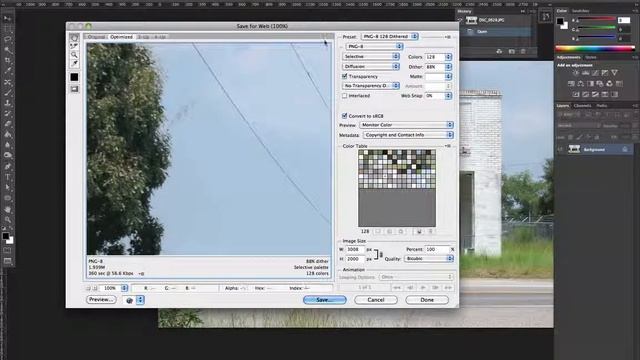Click the black eyedropper color swatch

[74, 77]
